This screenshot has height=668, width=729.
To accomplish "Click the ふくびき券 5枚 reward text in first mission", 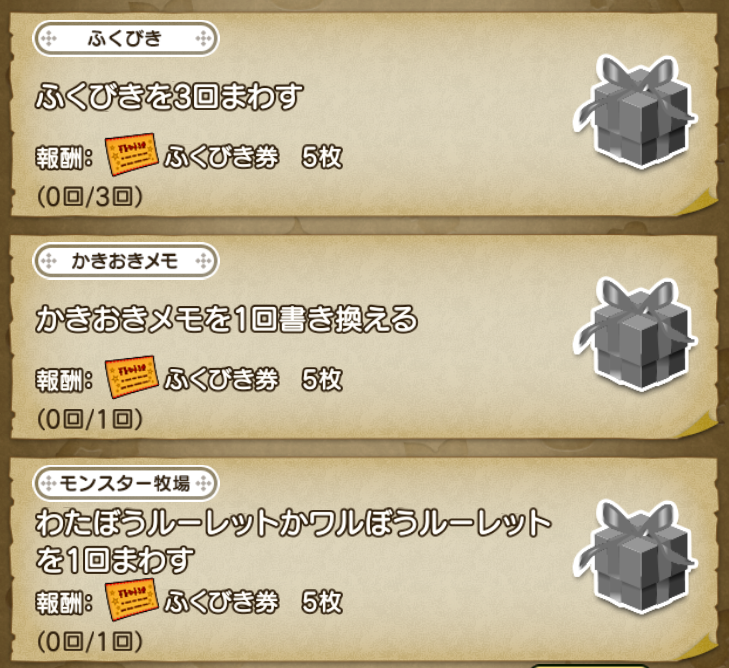I will click(253, 157).
